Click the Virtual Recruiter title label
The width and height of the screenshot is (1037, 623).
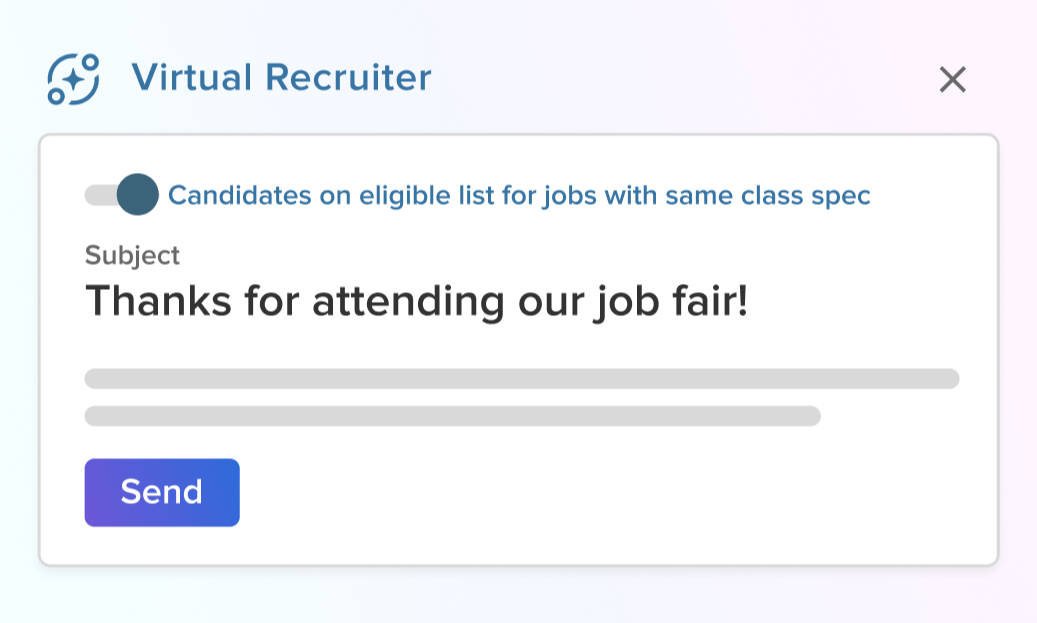coord(283,78)
